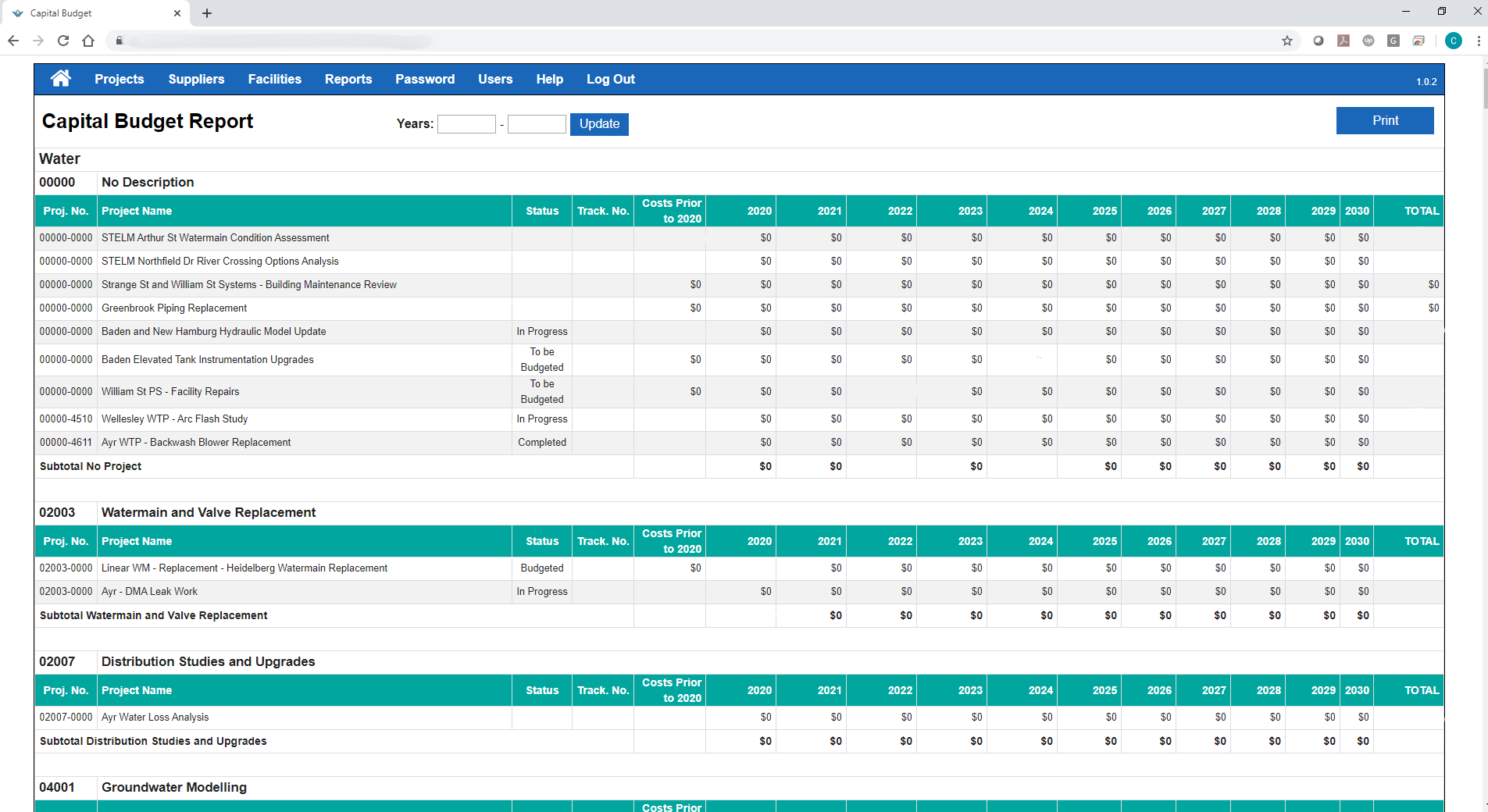The width and height of the screenshot is (1488, 812).
Task: Click the 'Capital Budget Report' page title
Action: 148,122
